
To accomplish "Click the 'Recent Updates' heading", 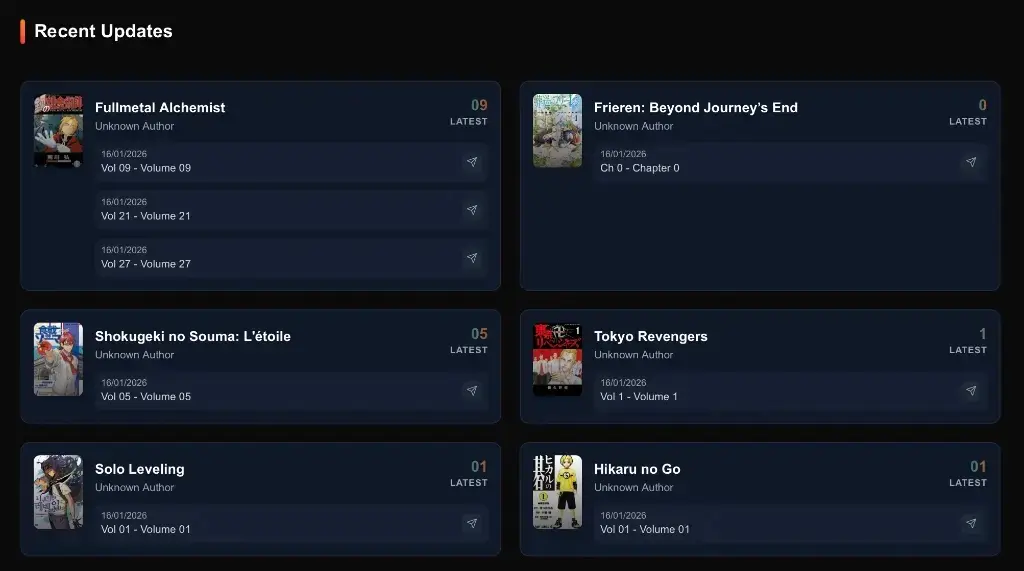I will (x=103, y=31).
